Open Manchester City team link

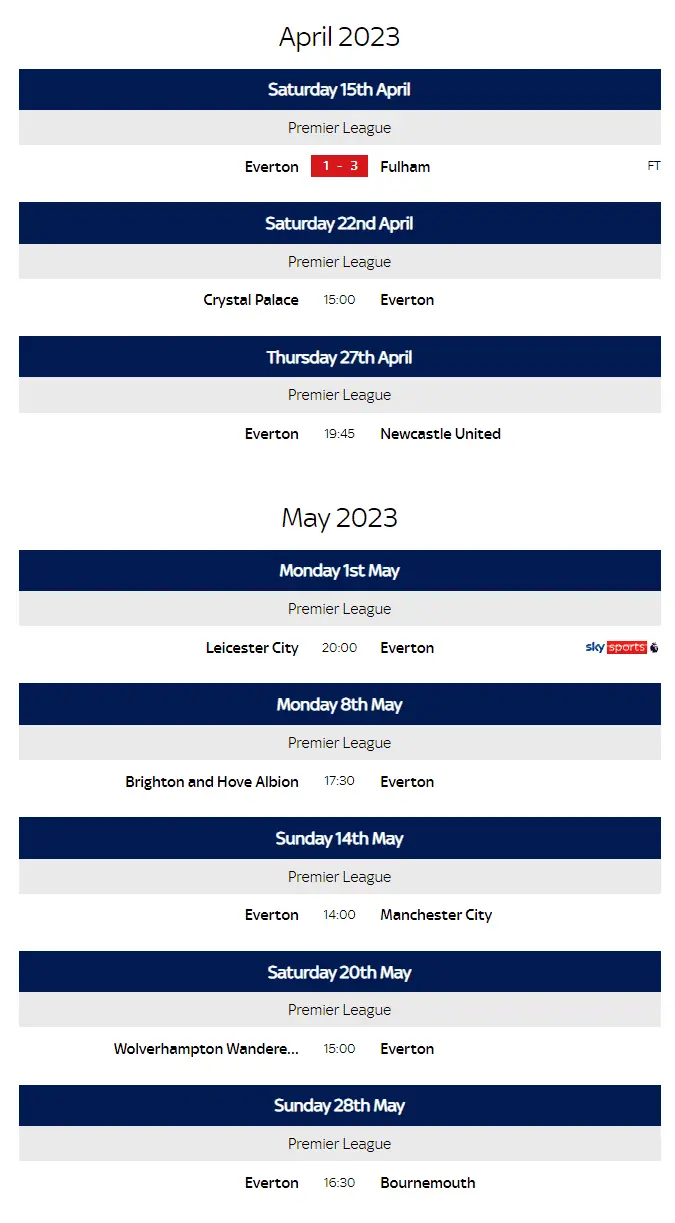[436, 915]
